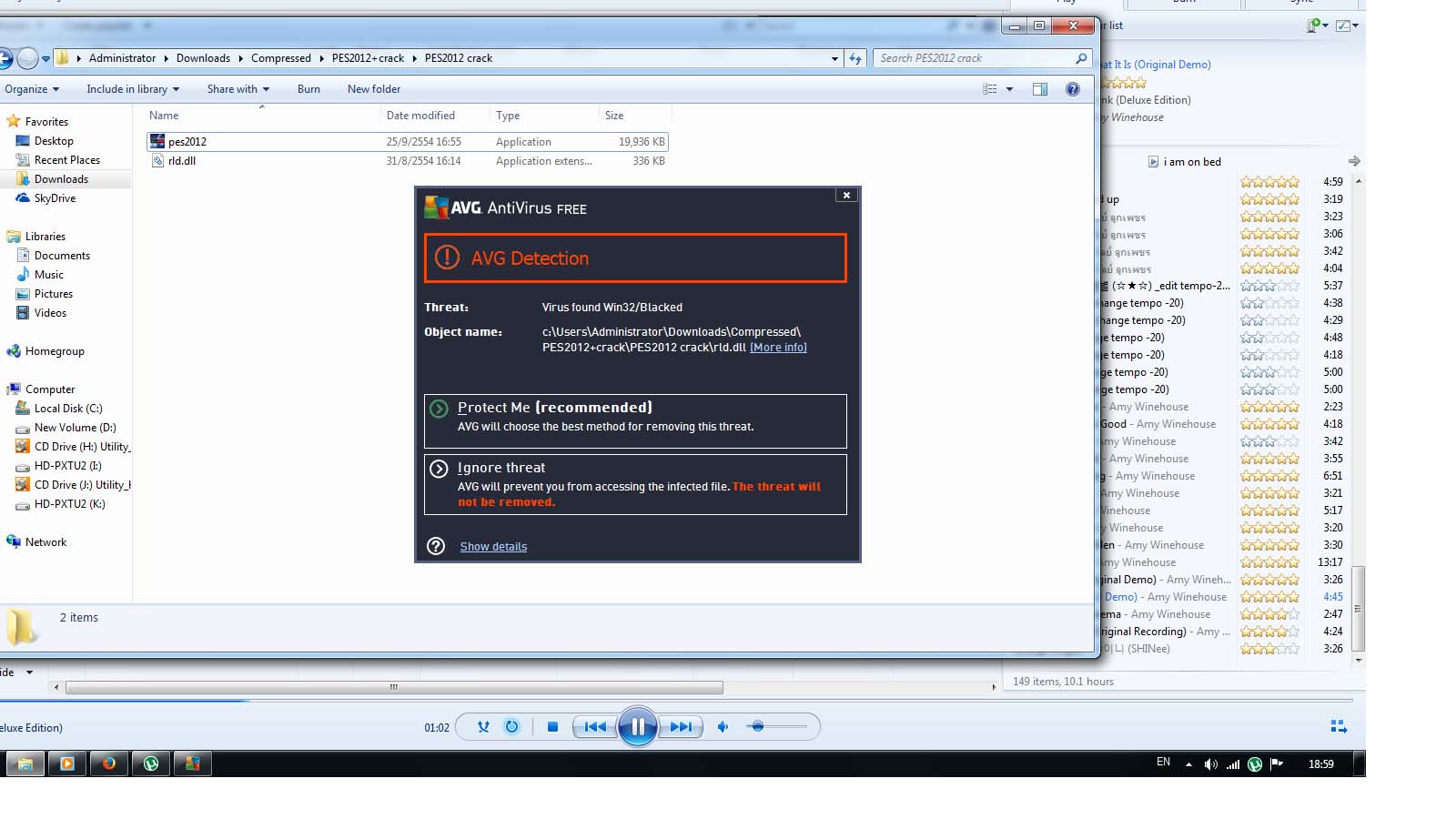Refresh the Explorer address bar
The height and width of the screenshot is (819, 1456).
855,58
